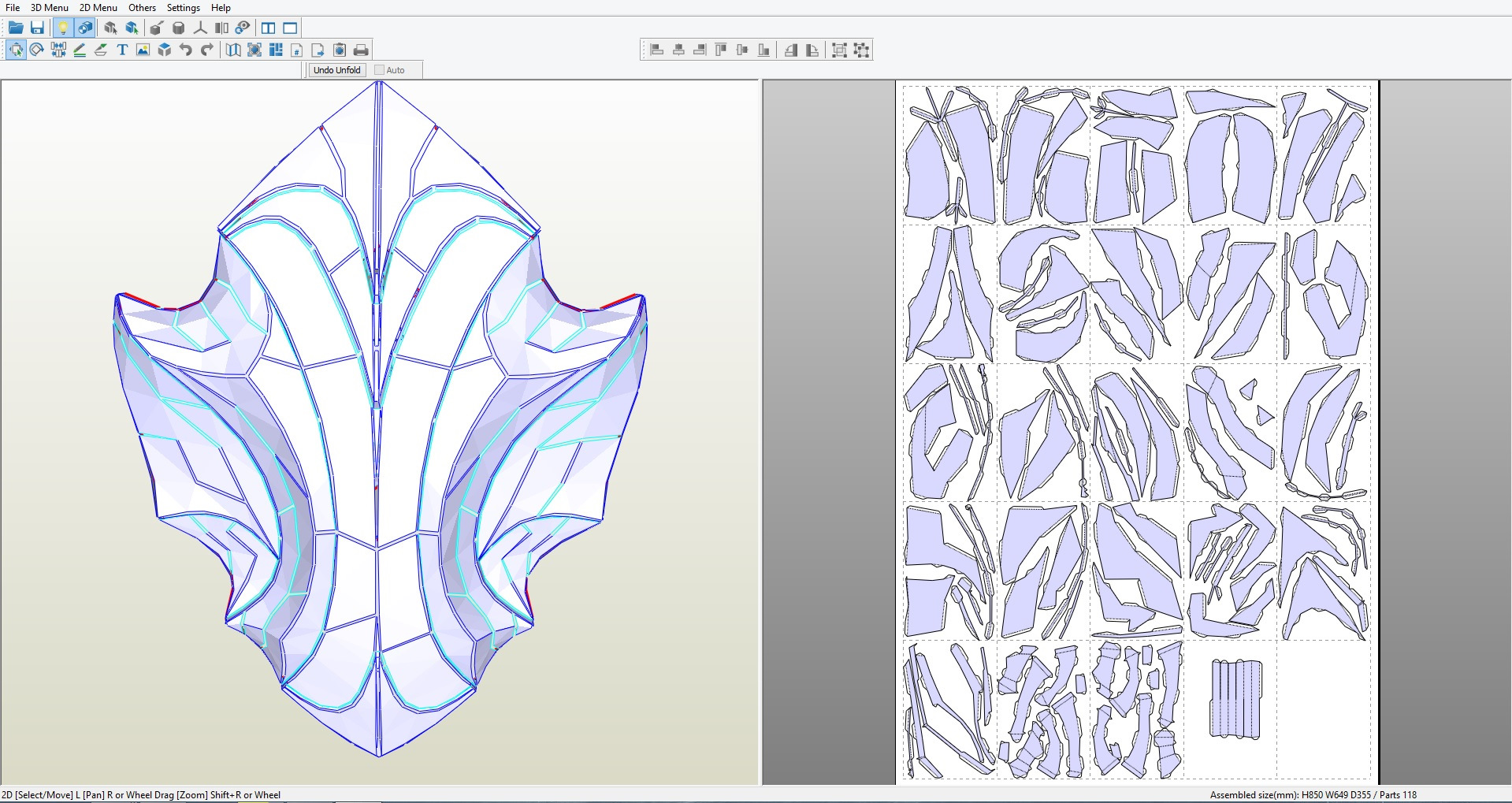The height and width of the screenshot is (803, 1512).
Task: Open the Others menu
Action: (143, 7)
